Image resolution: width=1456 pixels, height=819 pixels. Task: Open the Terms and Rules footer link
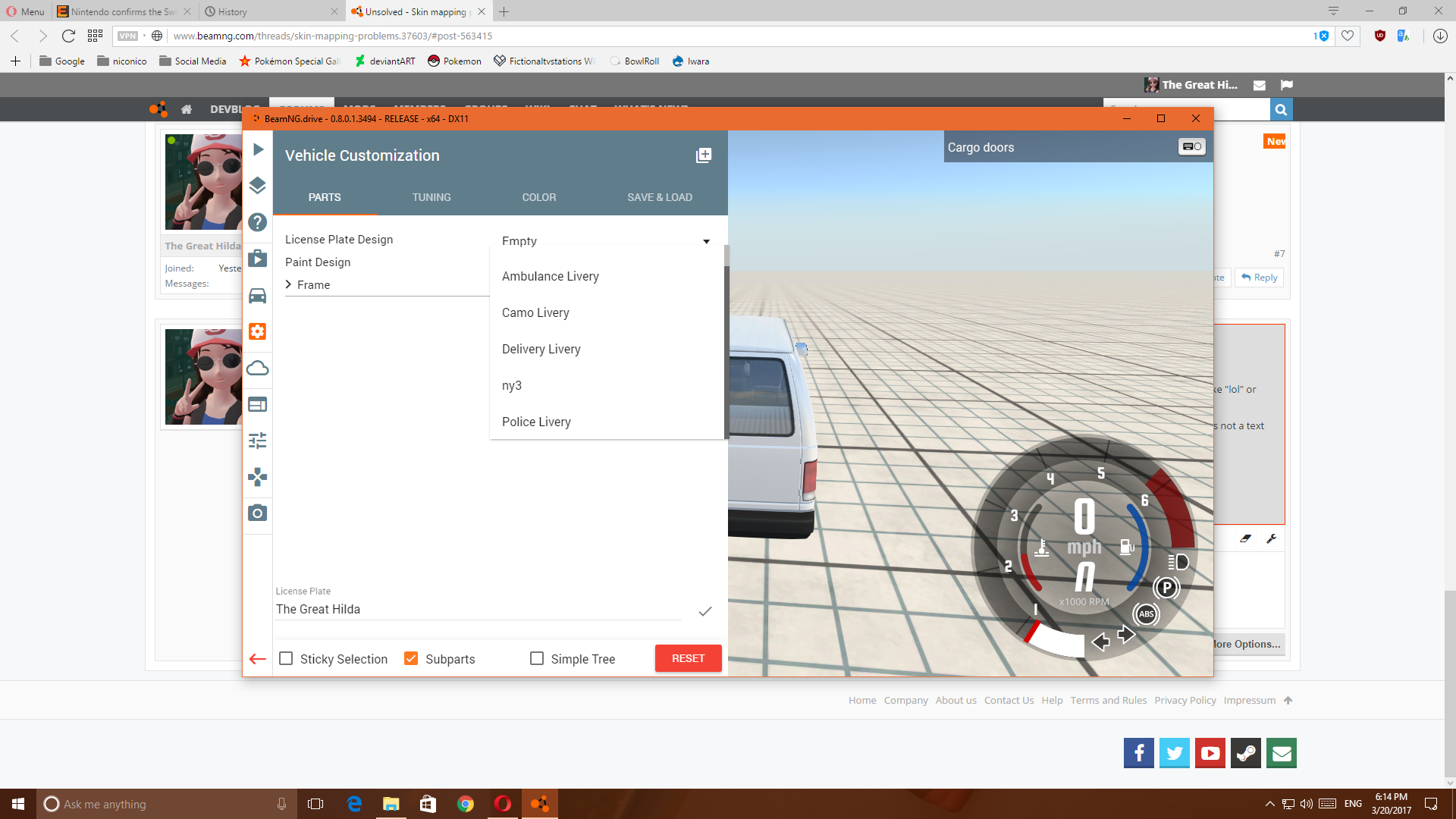[x=1109, y=700]
